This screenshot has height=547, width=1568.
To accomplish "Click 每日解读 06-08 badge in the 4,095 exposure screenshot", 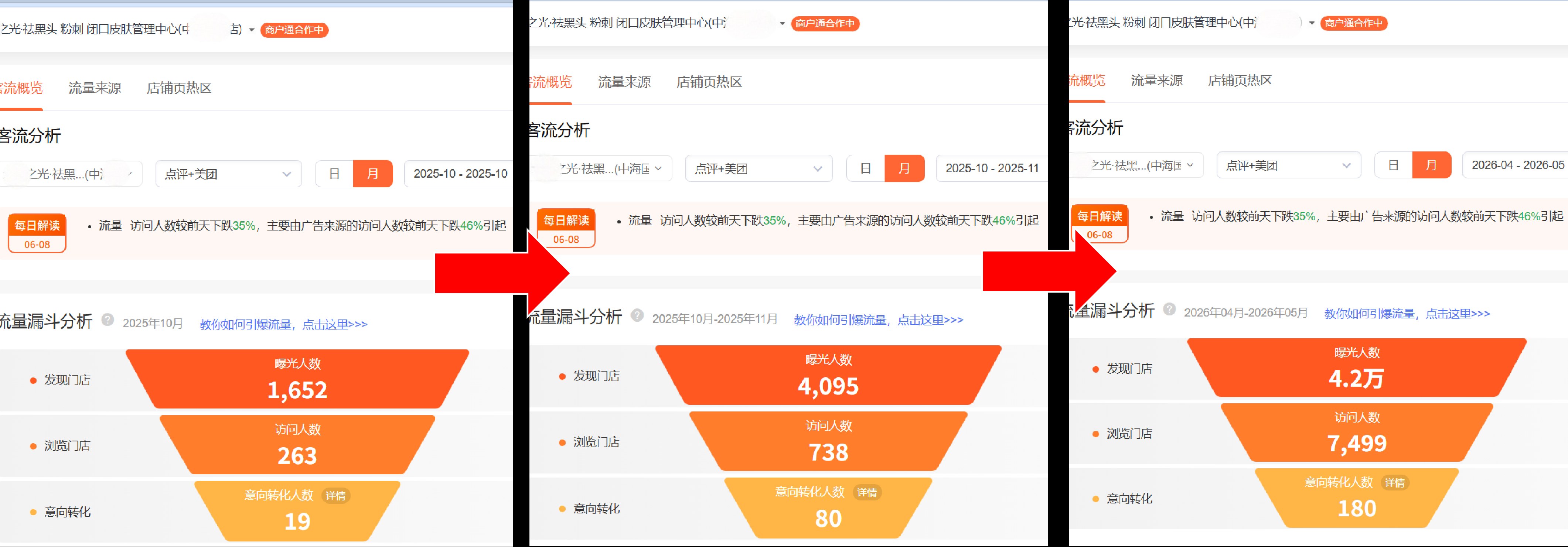I will point(566,228).
